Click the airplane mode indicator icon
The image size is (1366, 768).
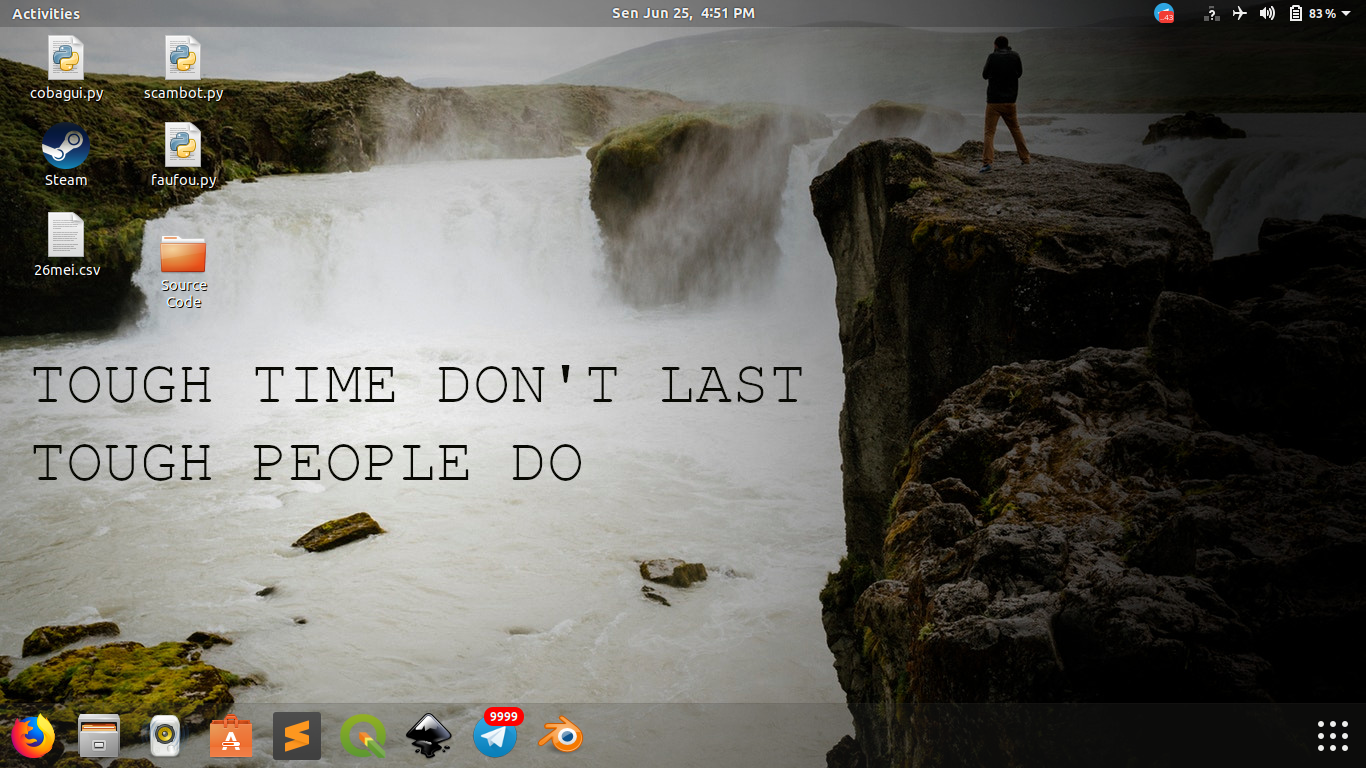(x=1240, y=13)
